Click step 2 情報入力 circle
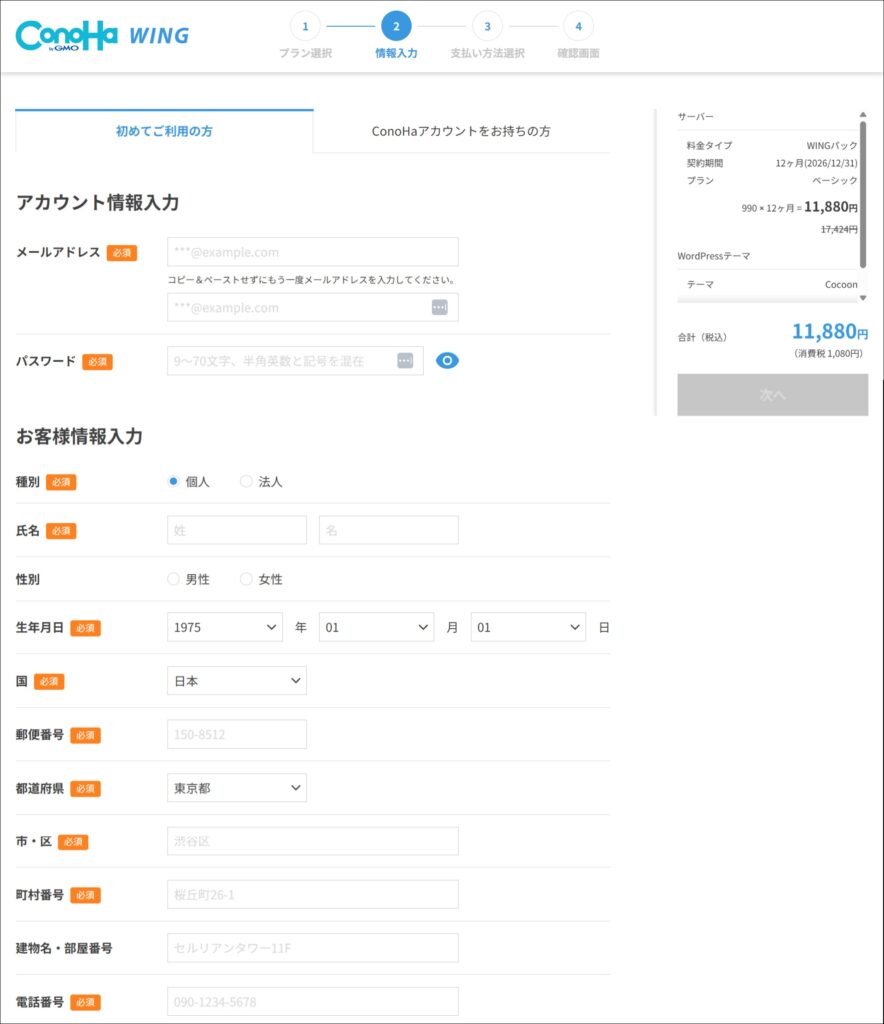 pos(396,26)
